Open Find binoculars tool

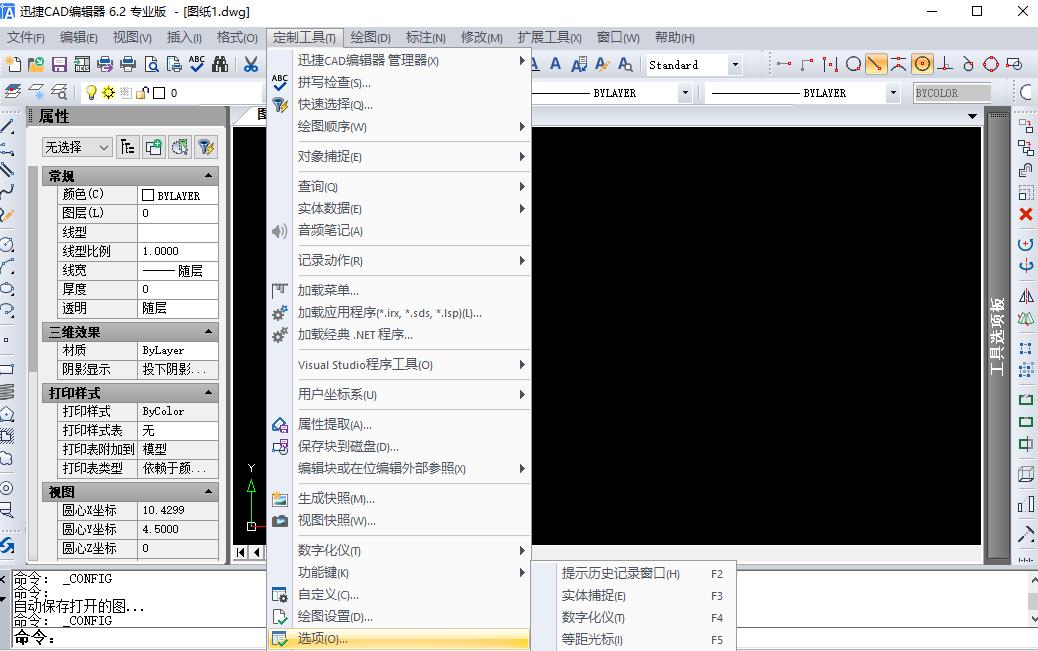click(221, 64)
